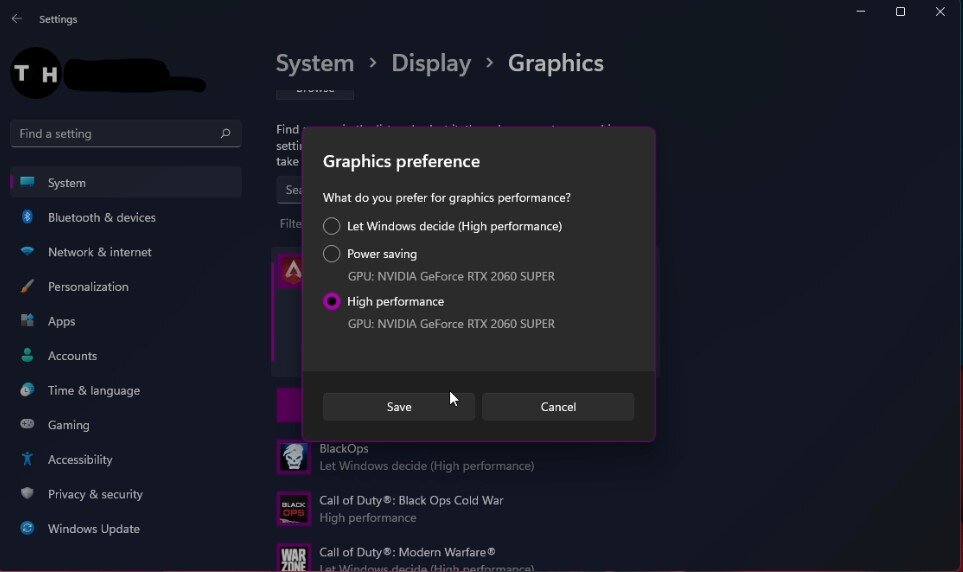Click the Accessibility figure icon
Image resolution: width=963 pixels, height=572 pixels.
point(27,458)
